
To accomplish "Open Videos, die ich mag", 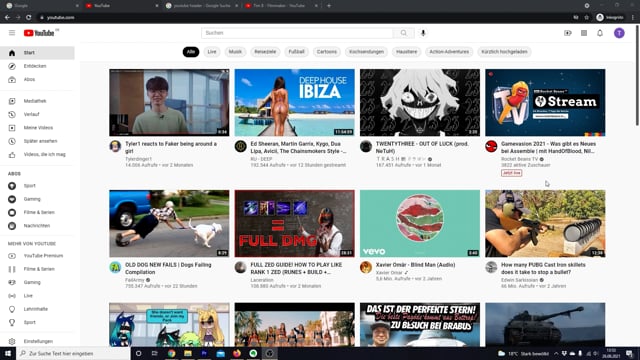I will (x=37, y=155).
